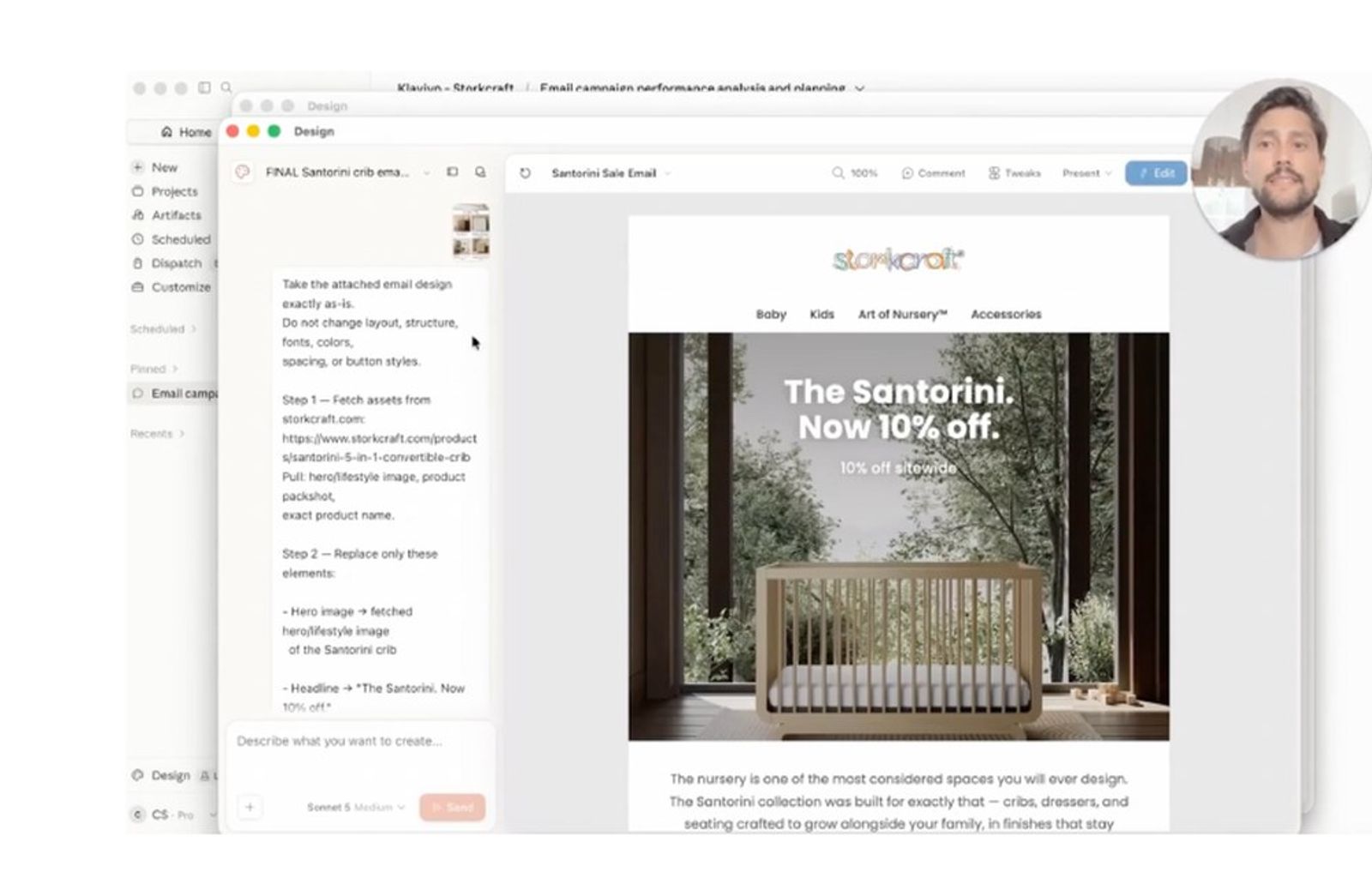This screenshot has width=1372, height=878.
Task: Open the Sonnet 5 Medium model selector
Action: 356,807
